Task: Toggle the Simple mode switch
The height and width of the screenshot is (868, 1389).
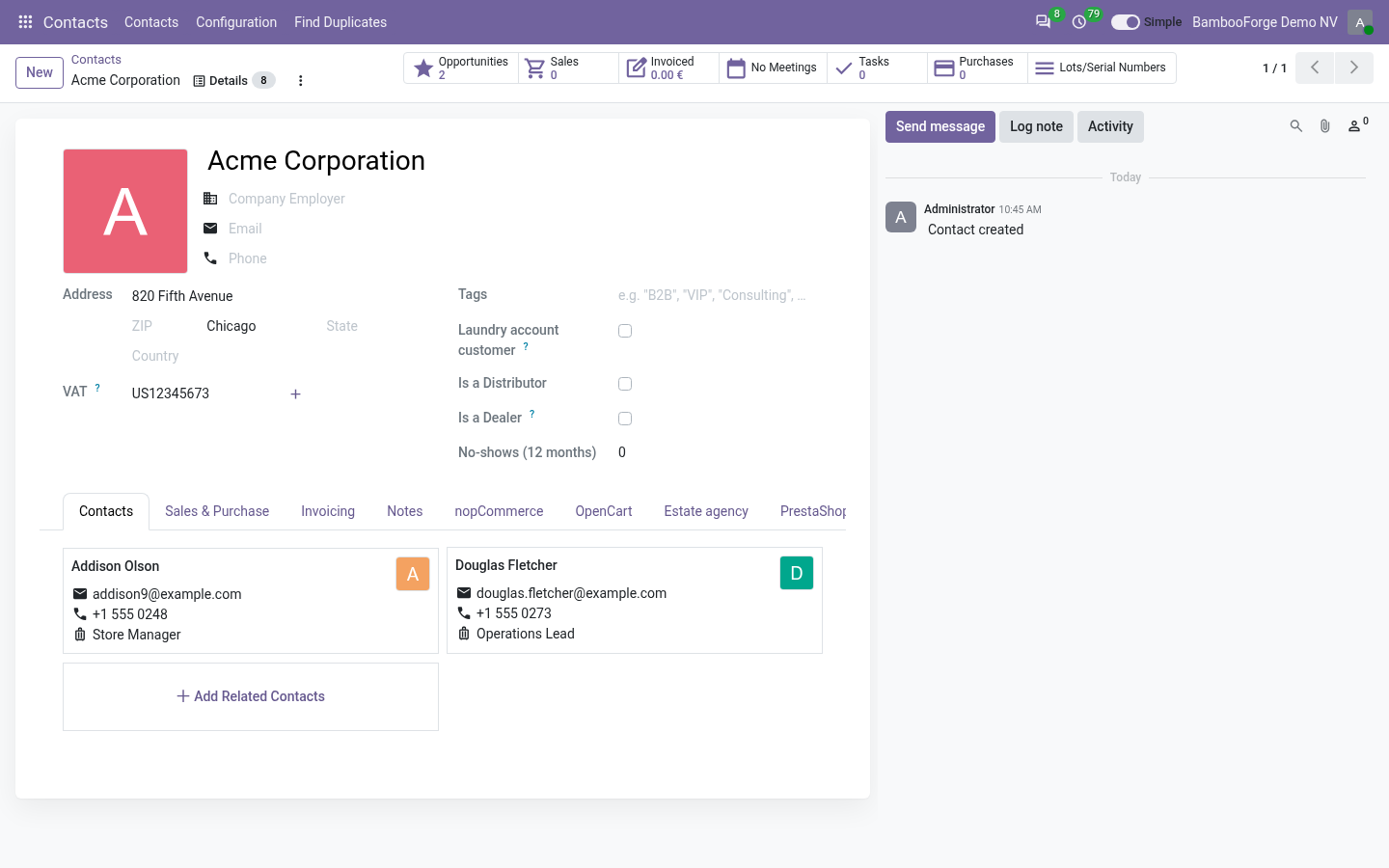Action: [1125, 22]
